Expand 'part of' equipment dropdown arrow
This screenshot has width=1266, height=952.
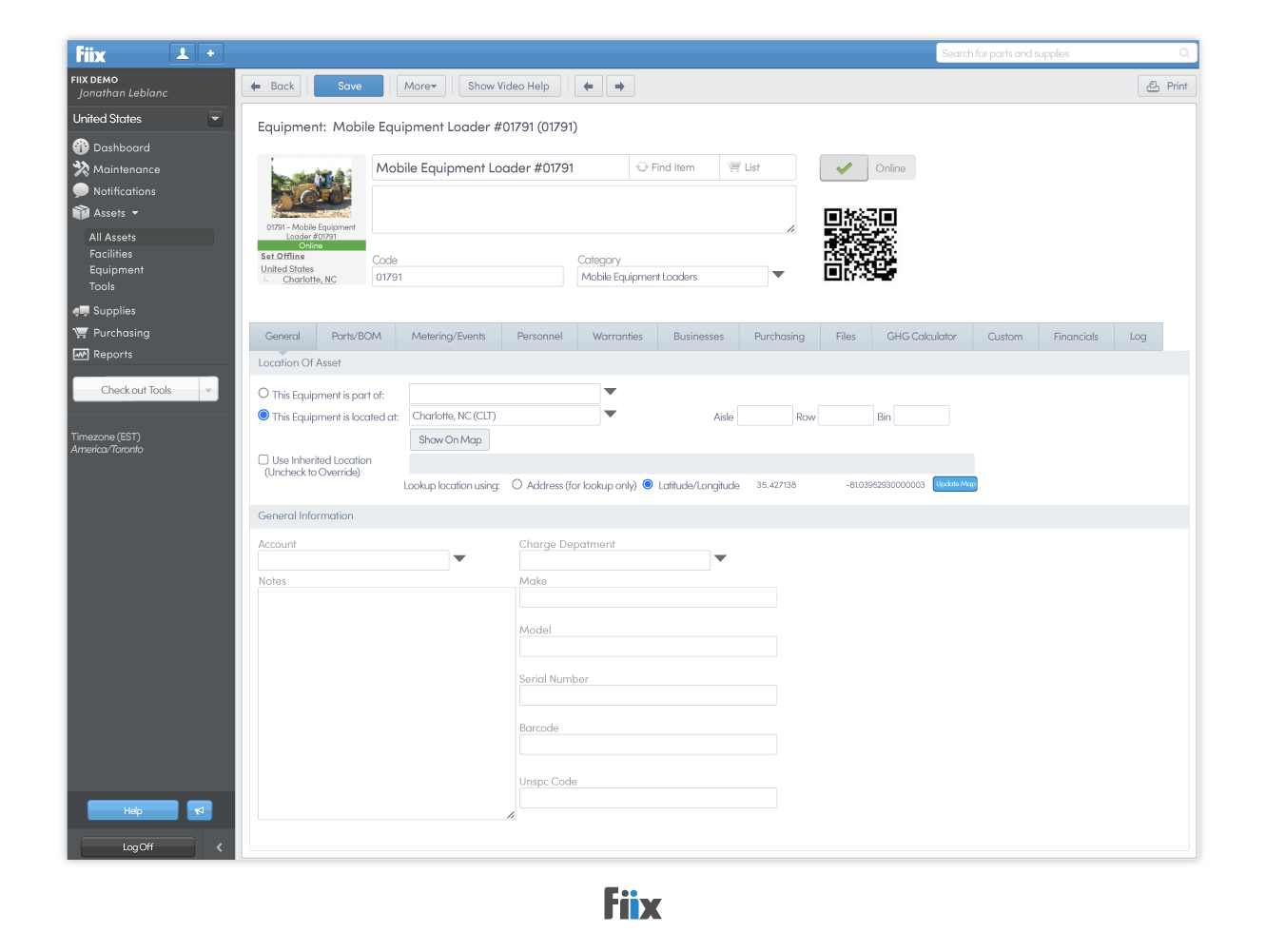click(x=611, y=392)
